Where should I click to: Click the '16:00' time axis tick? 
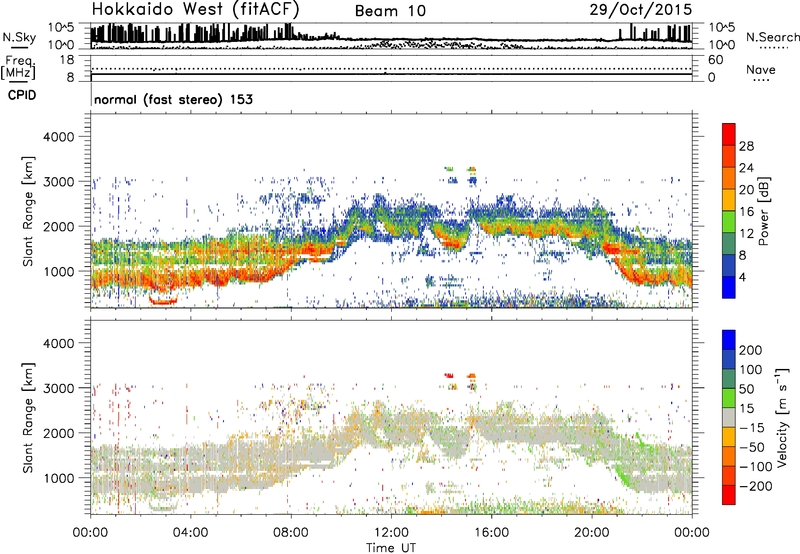tap(491, 533)
